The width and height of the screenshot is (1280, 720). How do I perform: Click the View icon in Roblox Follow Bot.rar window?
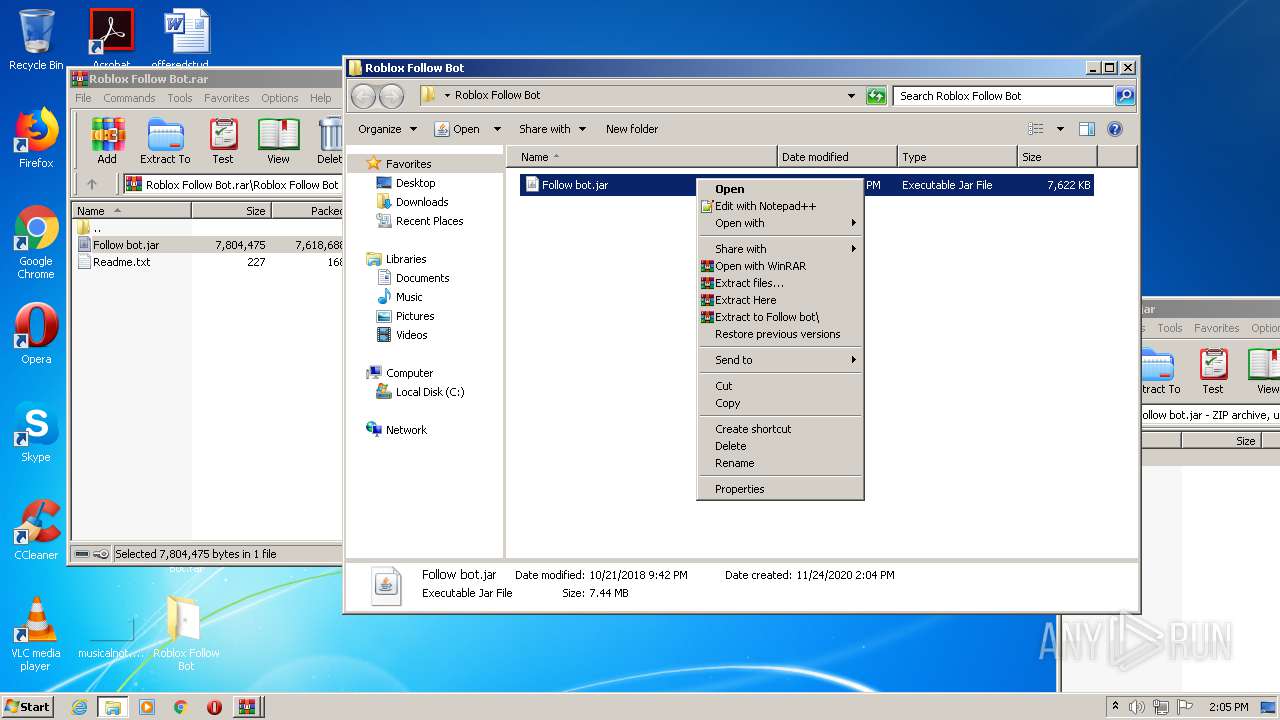pos(278,140)
